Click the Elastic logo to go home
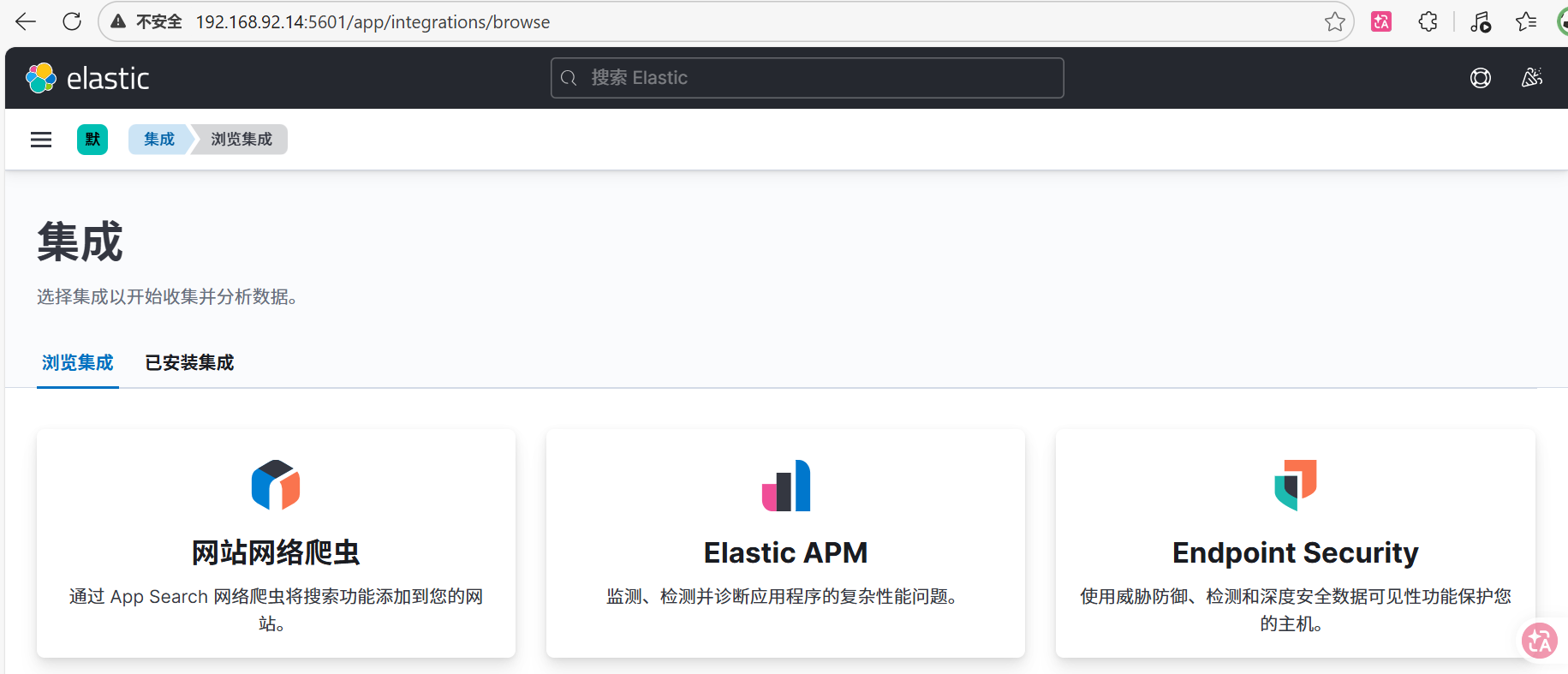 tap(88, 78)
